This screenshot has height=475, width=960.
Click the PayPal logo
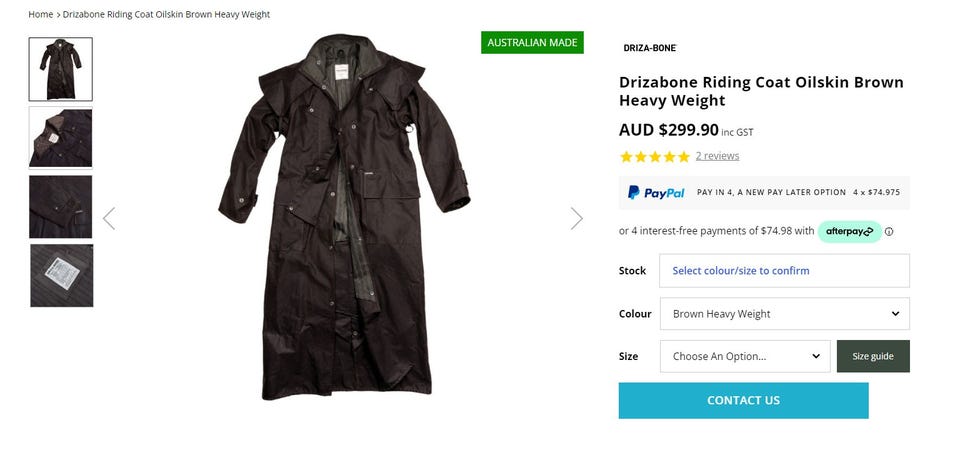click(x=656, y=192)
